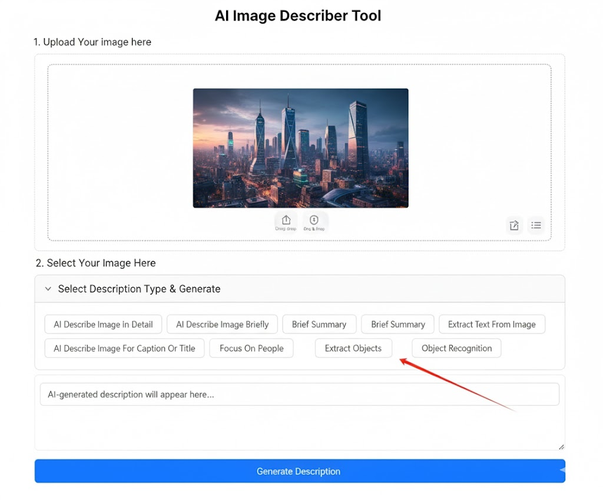Click the uploaded city skyline thumbnail
Viewport: 603px width, 500px height.
point(300,148)
